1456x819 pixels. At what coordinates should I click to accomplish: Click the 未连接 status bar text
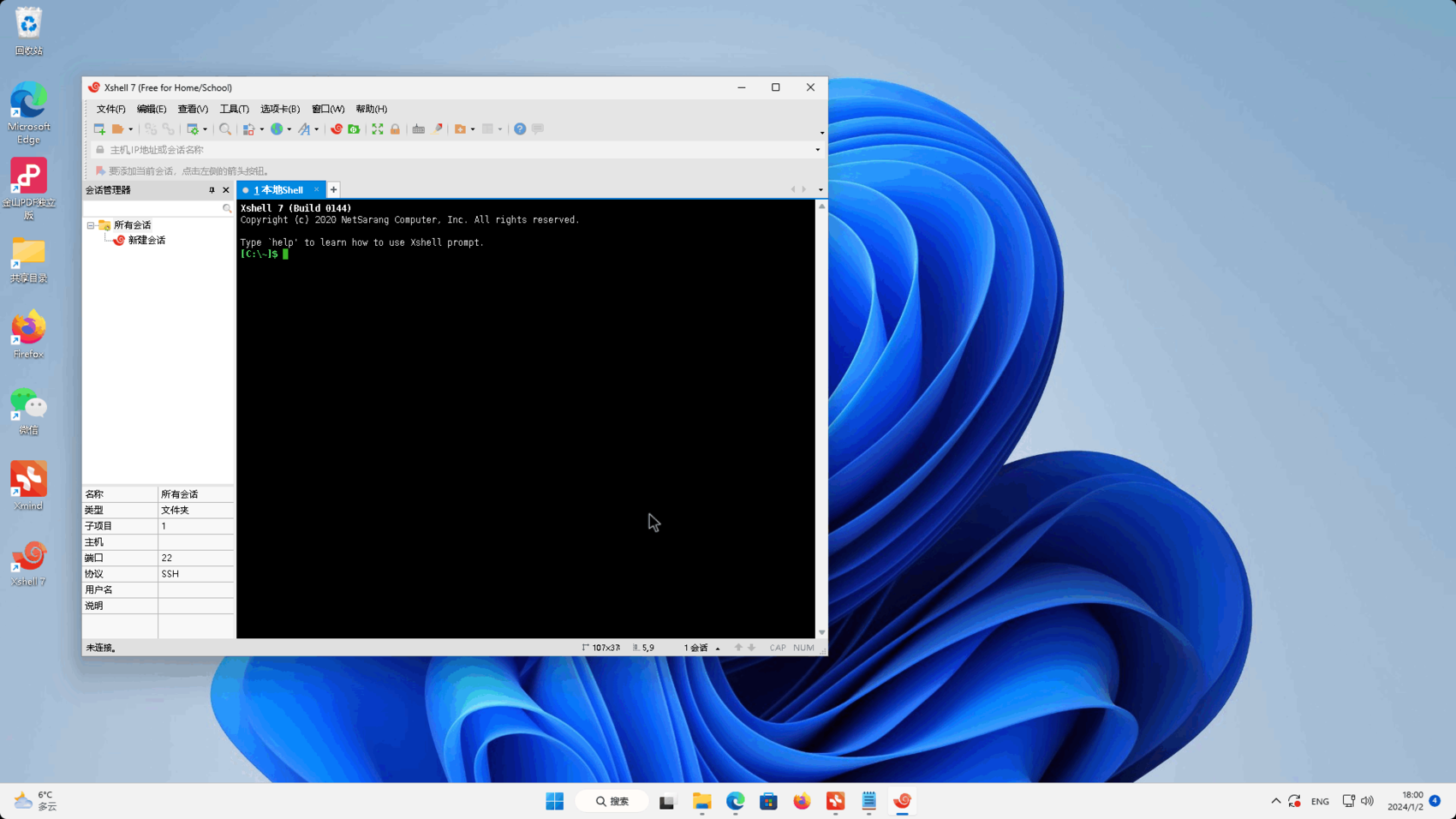coord(101,648)
